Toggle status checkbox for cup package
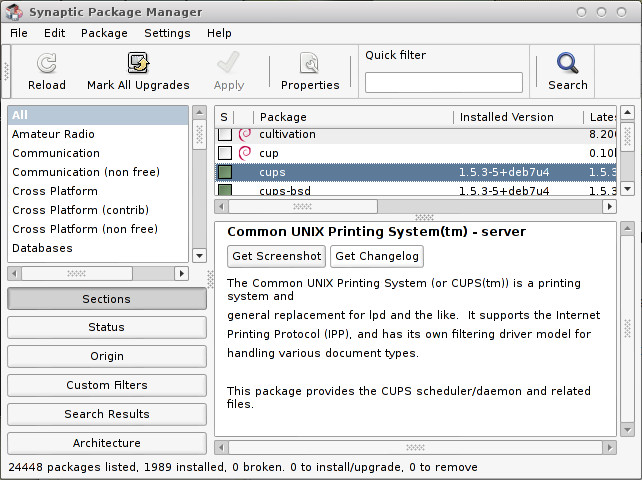The height and width of the screenshot is (480, 642). pyautogui.click(x=225, y=153)
